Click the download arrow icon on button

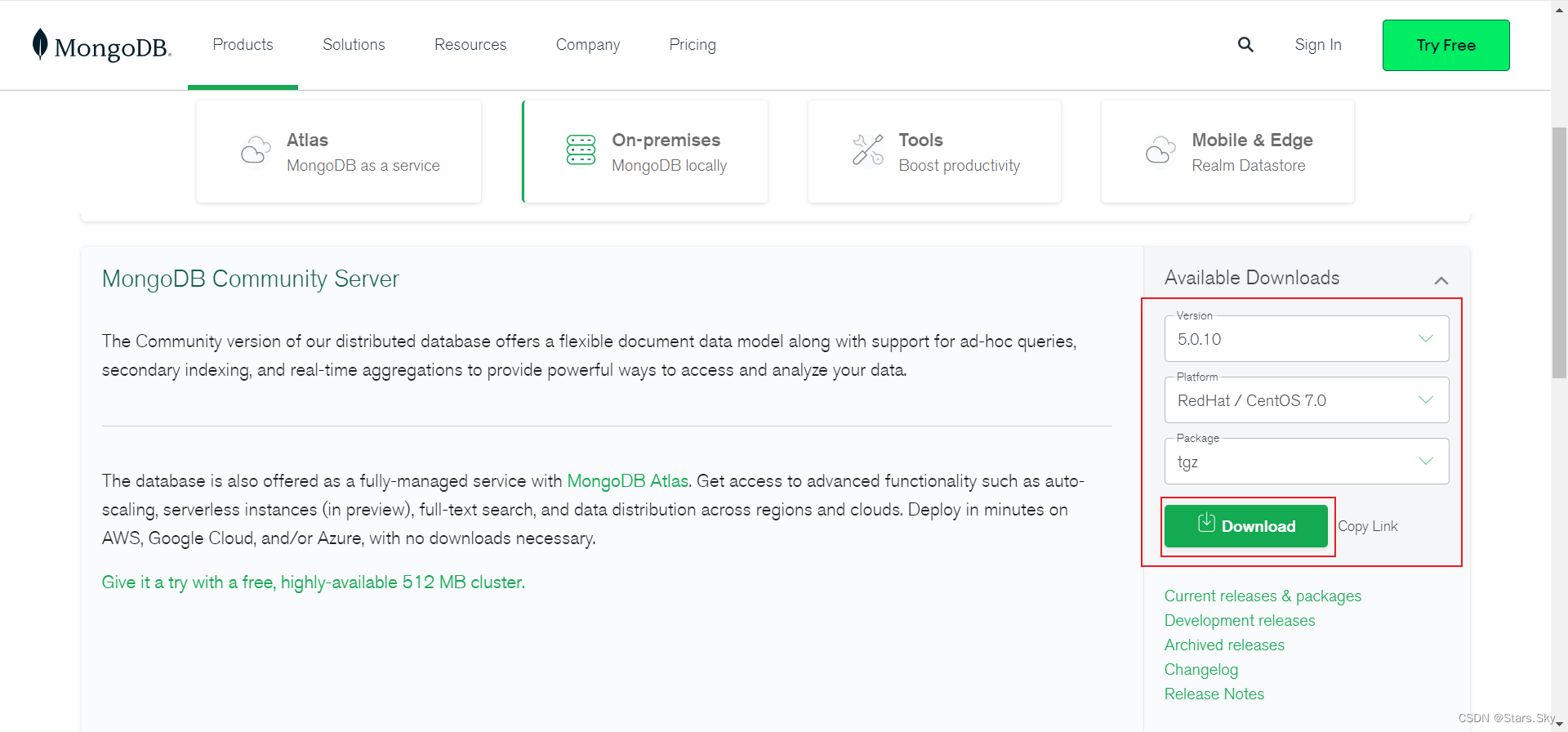coord(1206,524)
